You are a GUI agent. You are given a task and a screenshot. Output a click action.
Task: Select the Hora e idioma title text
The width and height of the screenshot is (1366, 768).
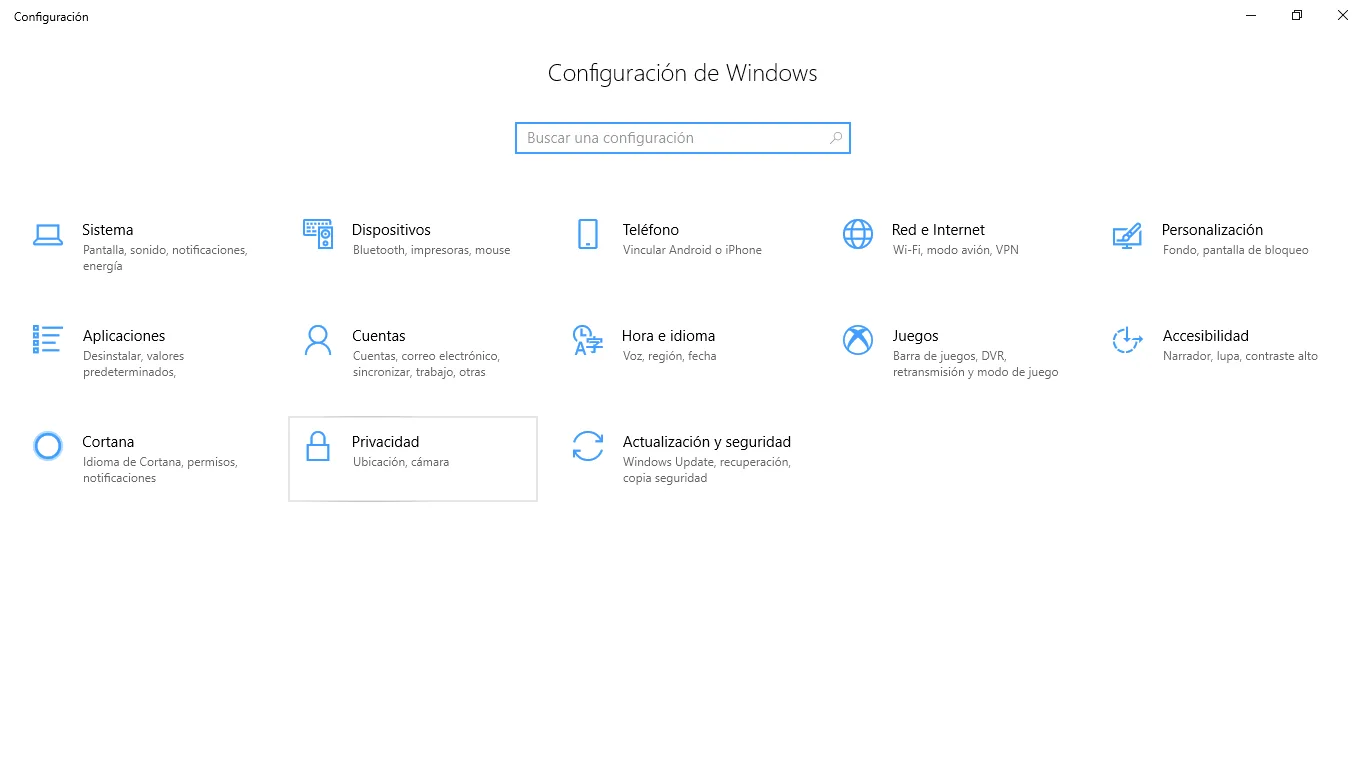668,336
